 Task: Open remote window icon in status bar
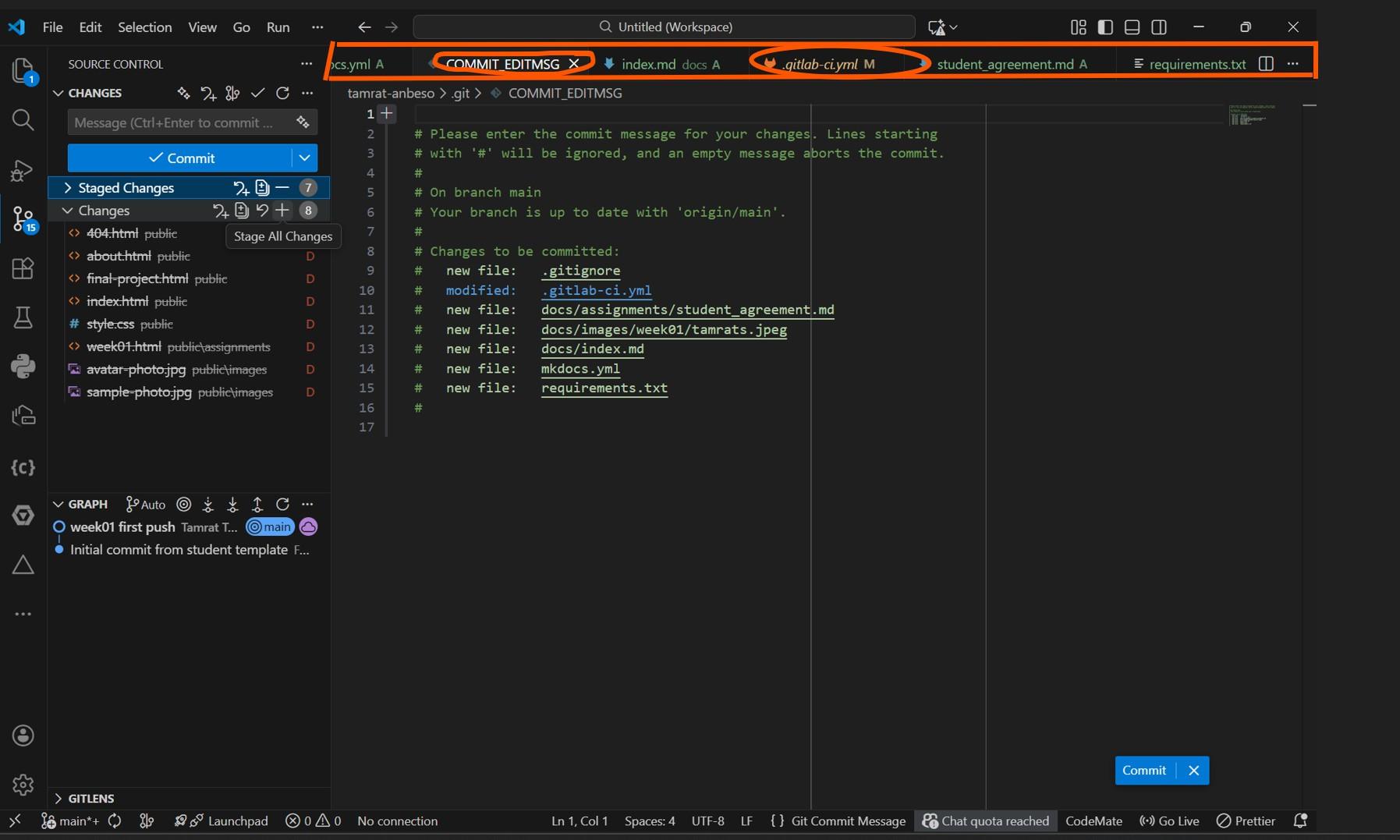pos(15,821)
